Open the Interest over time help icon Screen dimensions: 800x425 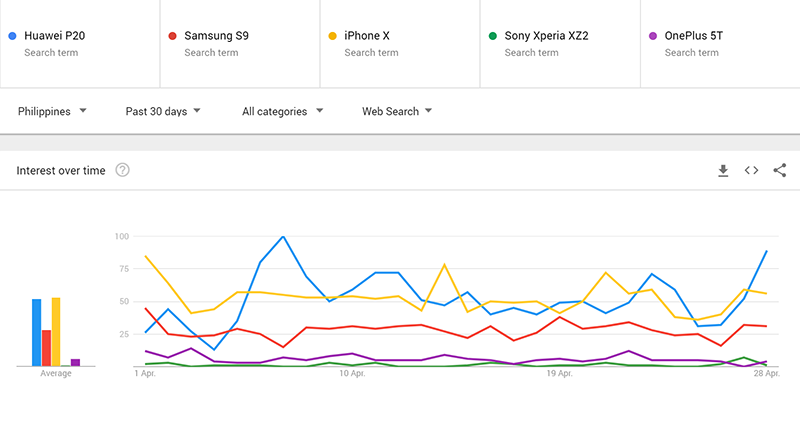coord(122,170)
